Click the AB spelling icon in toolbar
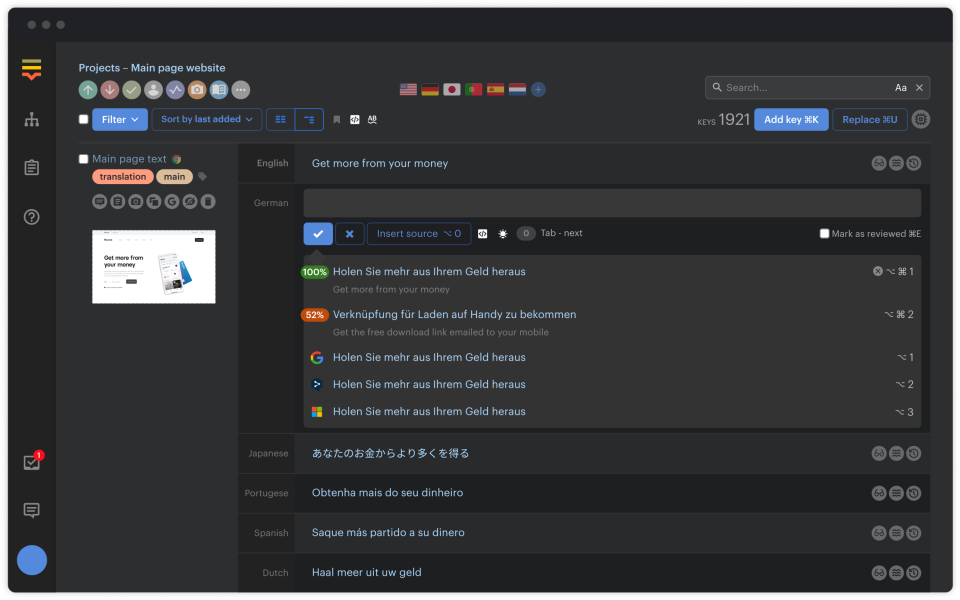This screenshot has width=960, height=600. pyautogui.click(x=372, y=119)
